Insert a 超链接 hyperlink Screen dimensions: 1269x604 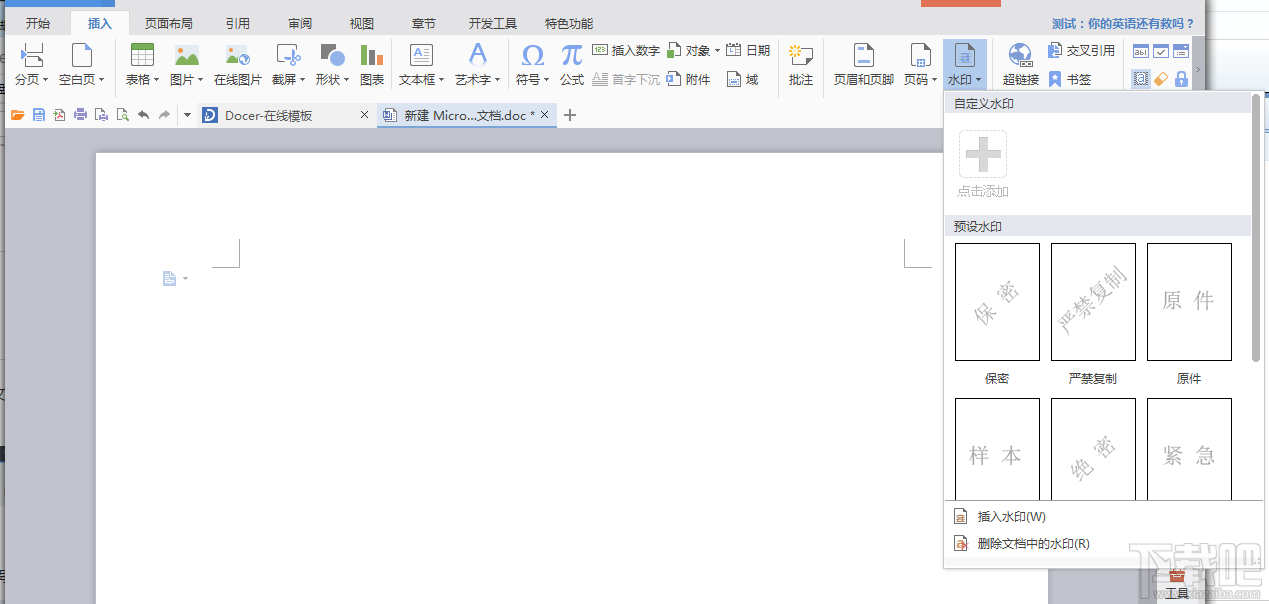click(x=1020, y=63)
